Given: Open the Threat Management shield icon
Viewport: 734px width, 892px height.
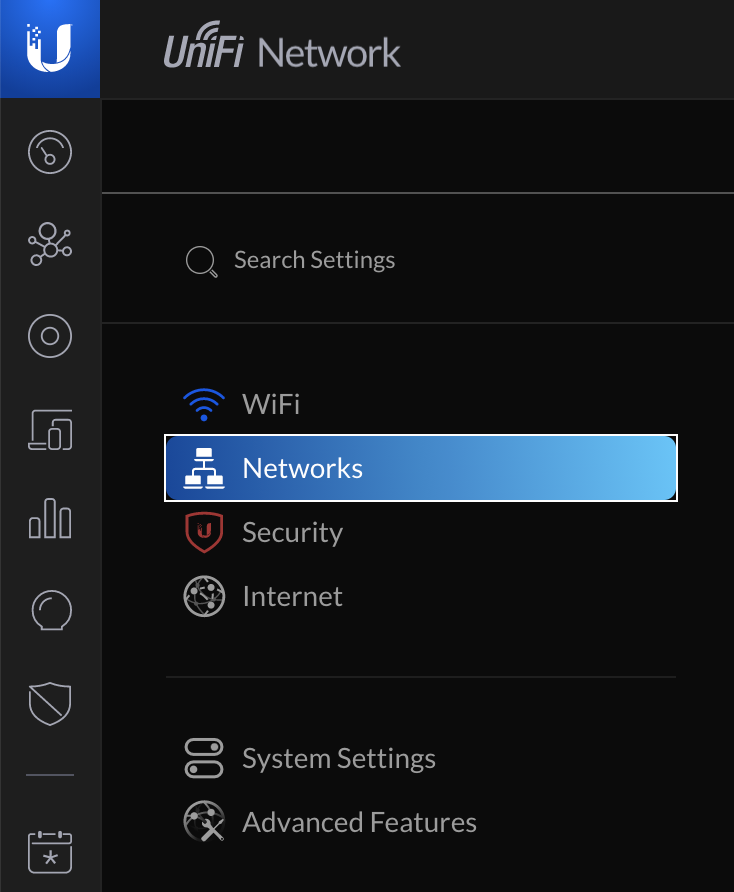Looking at the screenshot, I should pos(50,703).
